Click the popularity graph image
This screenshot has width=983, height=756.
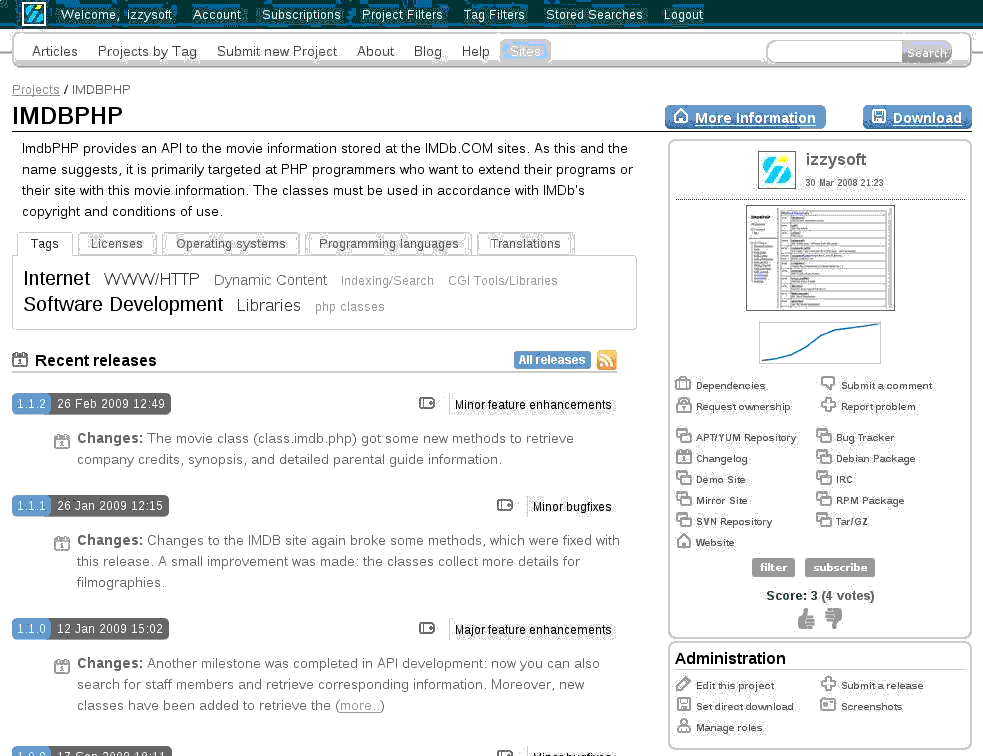(x=820, y=342)
